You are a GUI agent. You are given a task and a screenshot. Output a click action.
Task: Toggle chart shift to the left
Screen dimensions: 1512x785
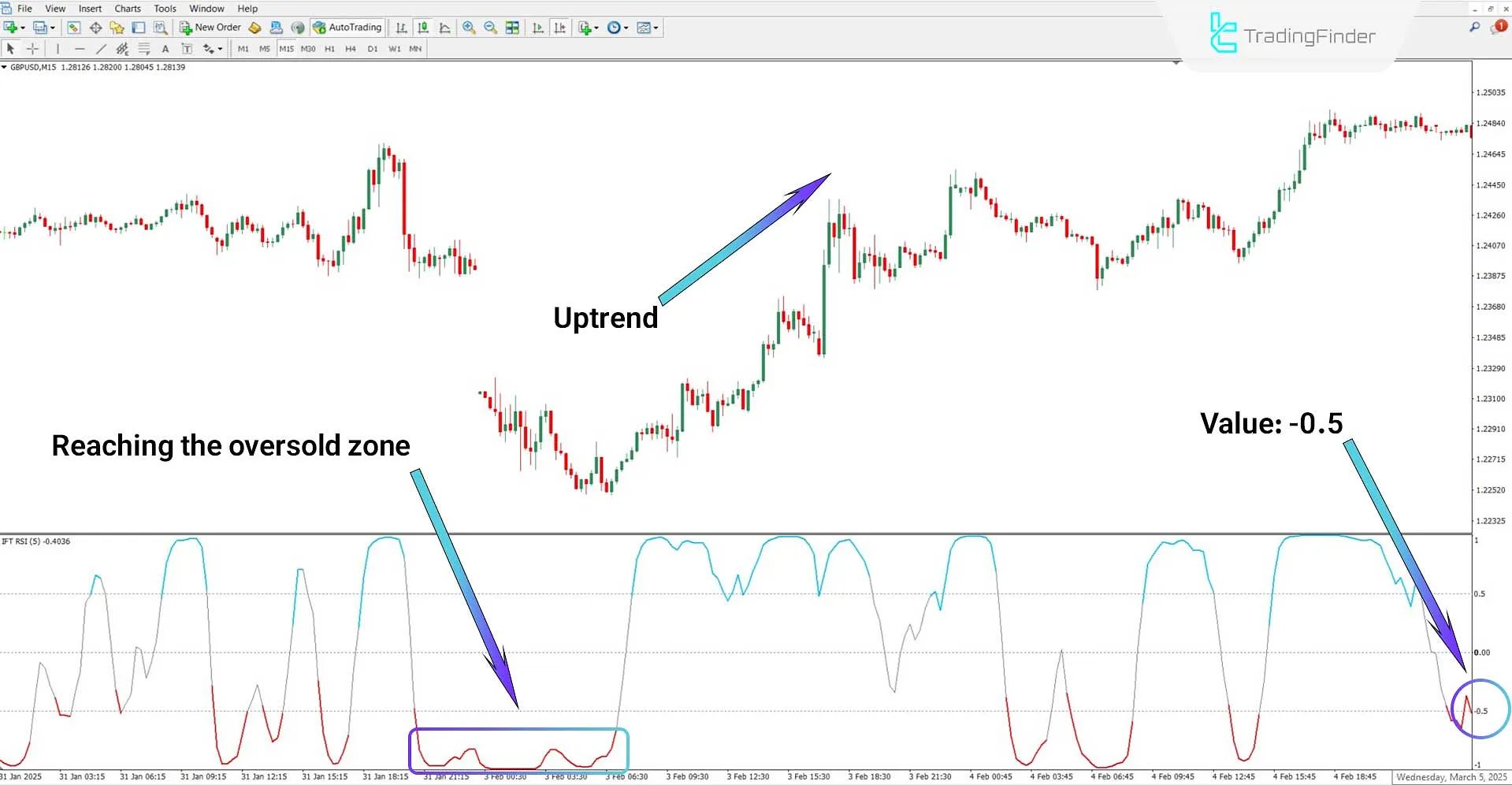559,27
